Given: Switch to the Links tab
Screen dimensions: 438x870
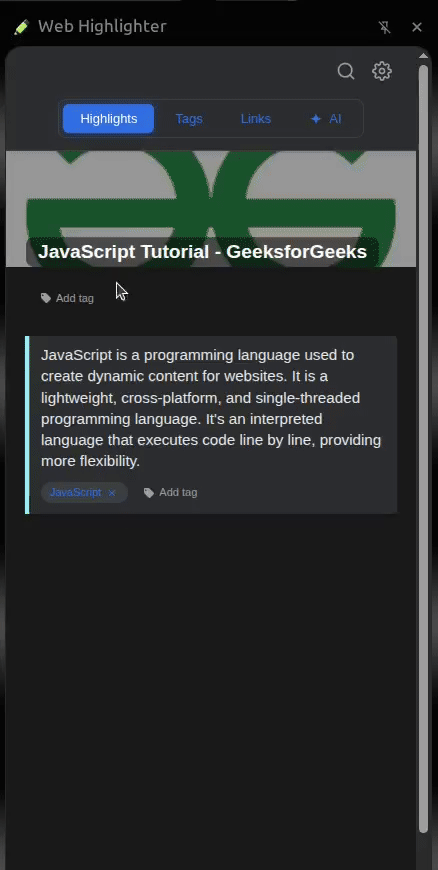Looking at the screenshot, I should (x=256, y=119).
